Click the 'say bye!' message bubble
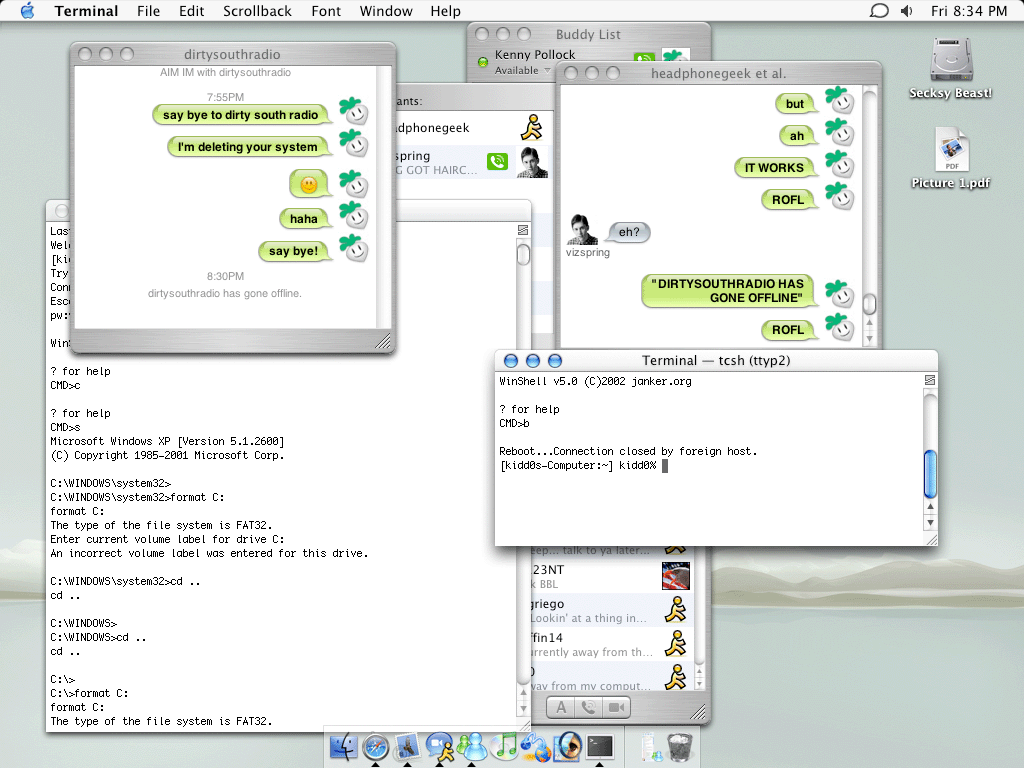This screenshot has height=768, width=1024. [x=293, y=251]
